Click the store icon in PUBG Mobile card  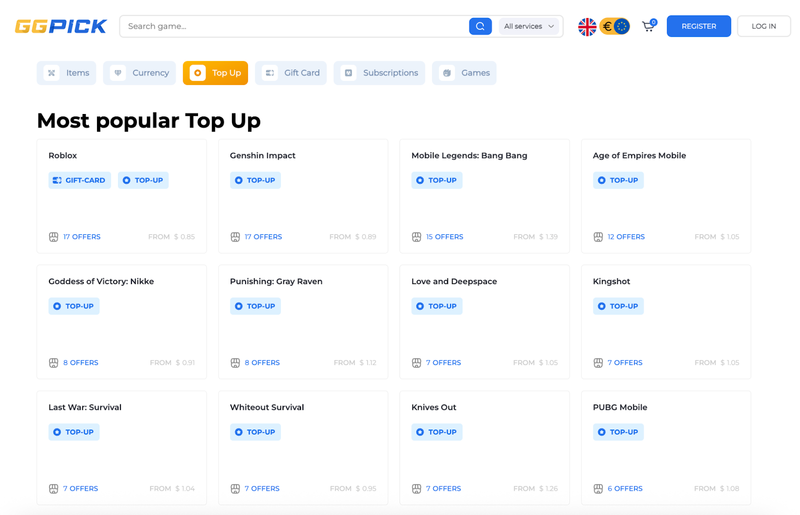point(598,489)
